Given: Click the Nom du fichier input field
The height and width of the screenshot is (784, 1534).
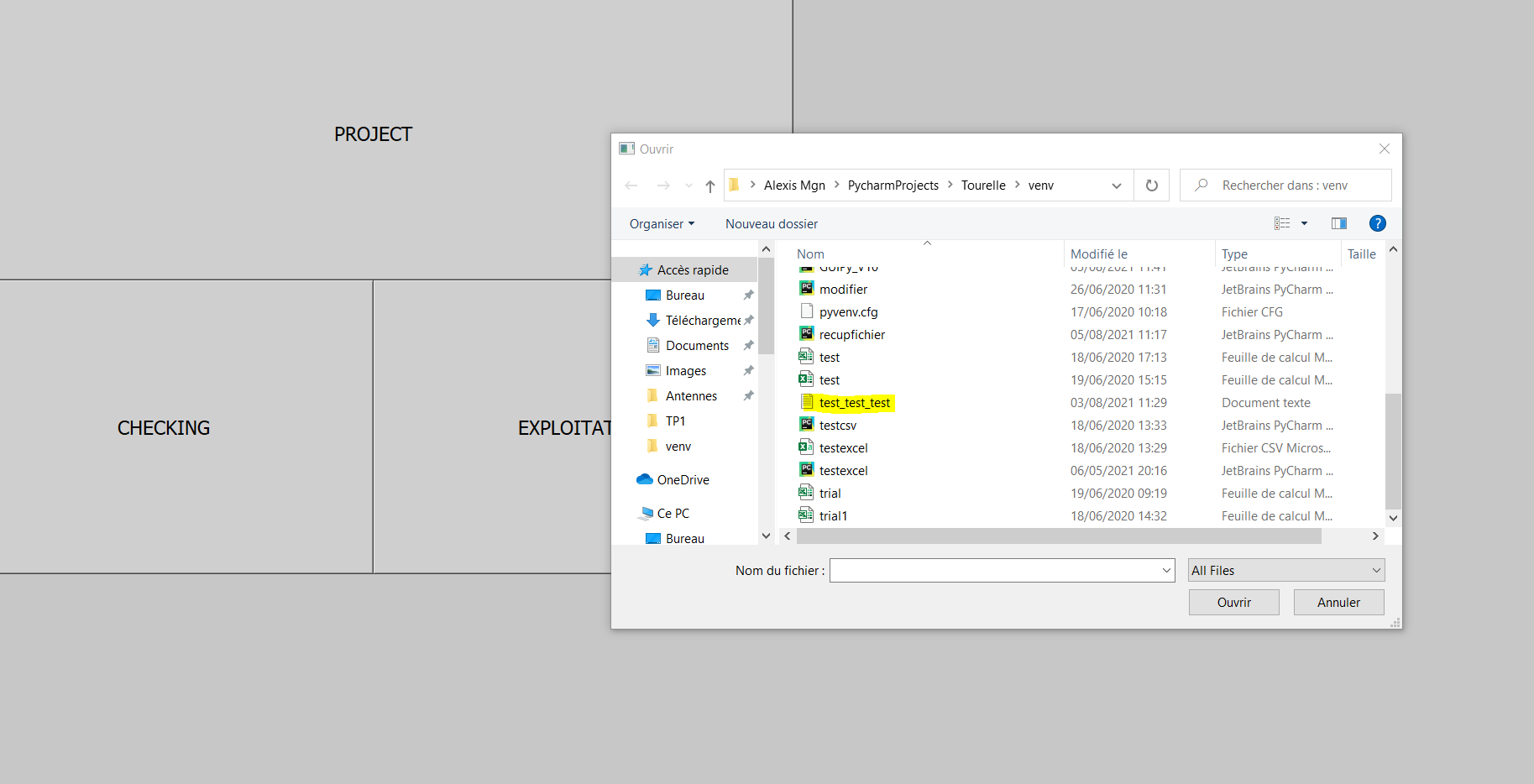Looking at the screenshot, I should (x=995, y=571).
